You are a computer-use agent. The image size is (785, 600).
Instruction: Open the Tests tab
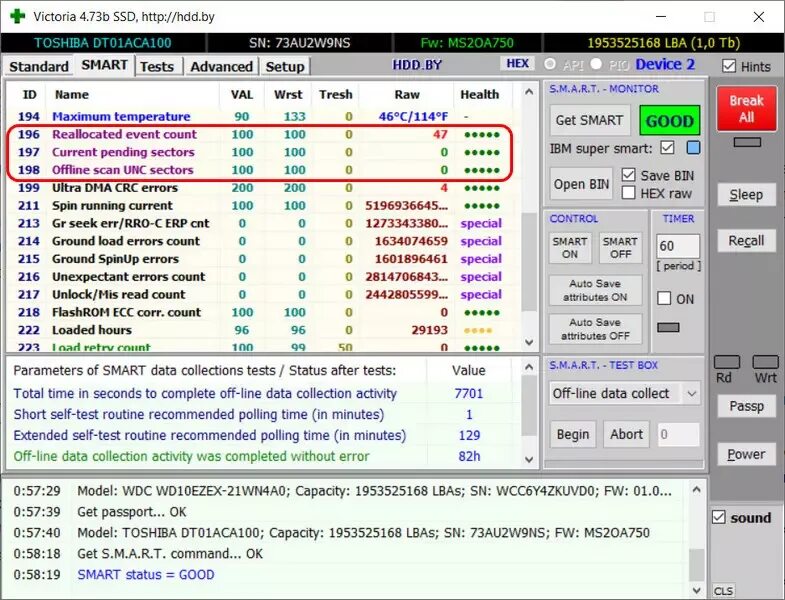pos(157,67)
